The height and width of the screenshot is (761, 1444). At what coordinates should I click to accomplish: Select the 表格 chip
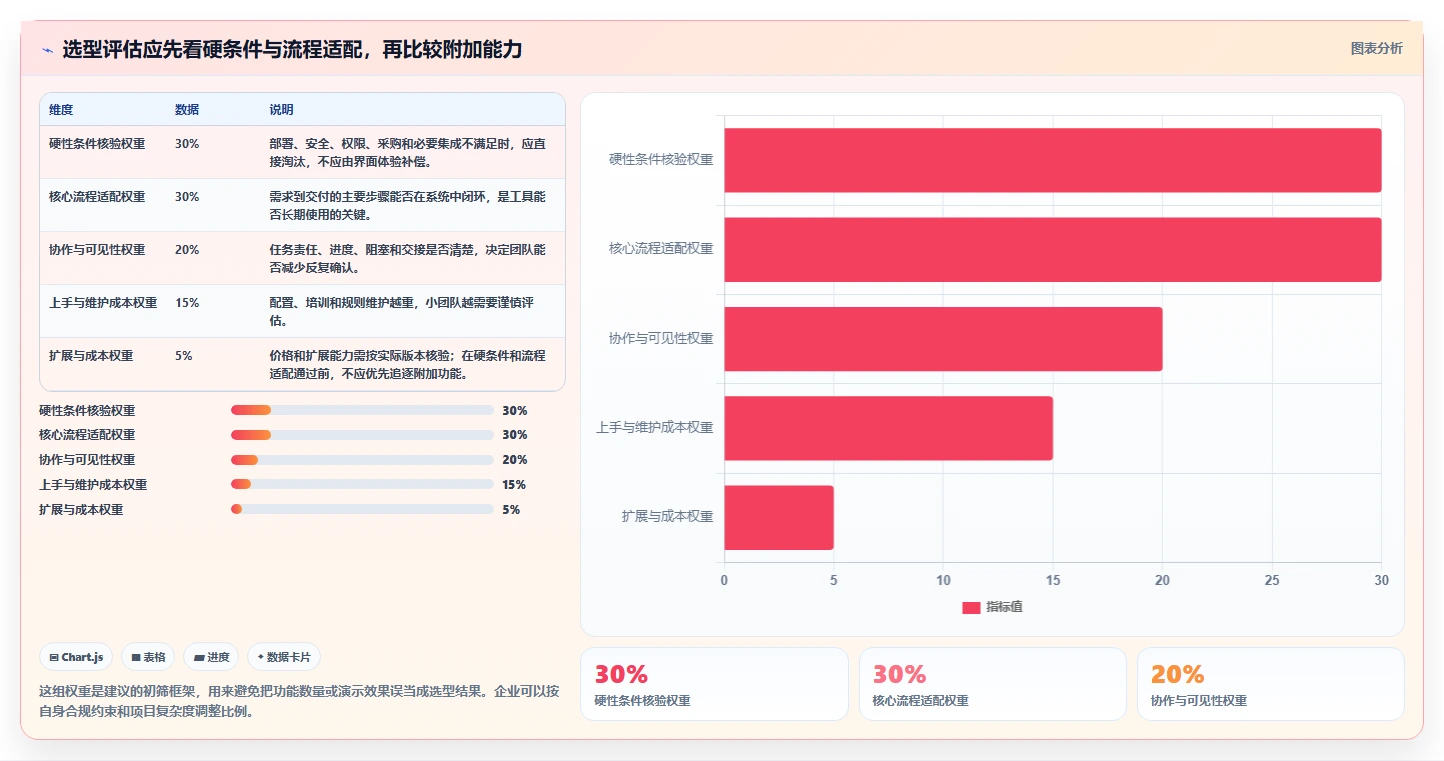tap(148, 657)
